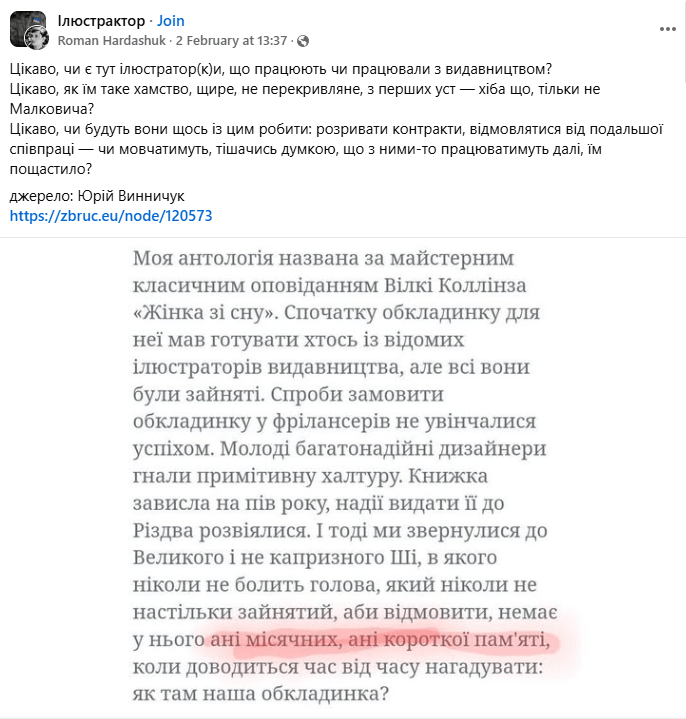Click Roman Hardashuk's small profile picture

click(38, 39)
